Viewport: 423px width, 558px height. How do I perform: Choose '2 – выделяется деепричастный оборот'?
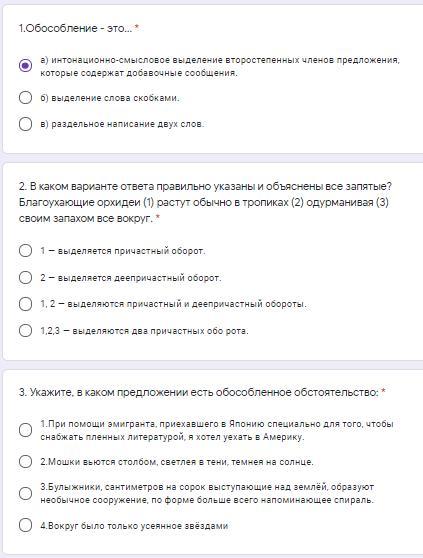click(x=25, y=277)
